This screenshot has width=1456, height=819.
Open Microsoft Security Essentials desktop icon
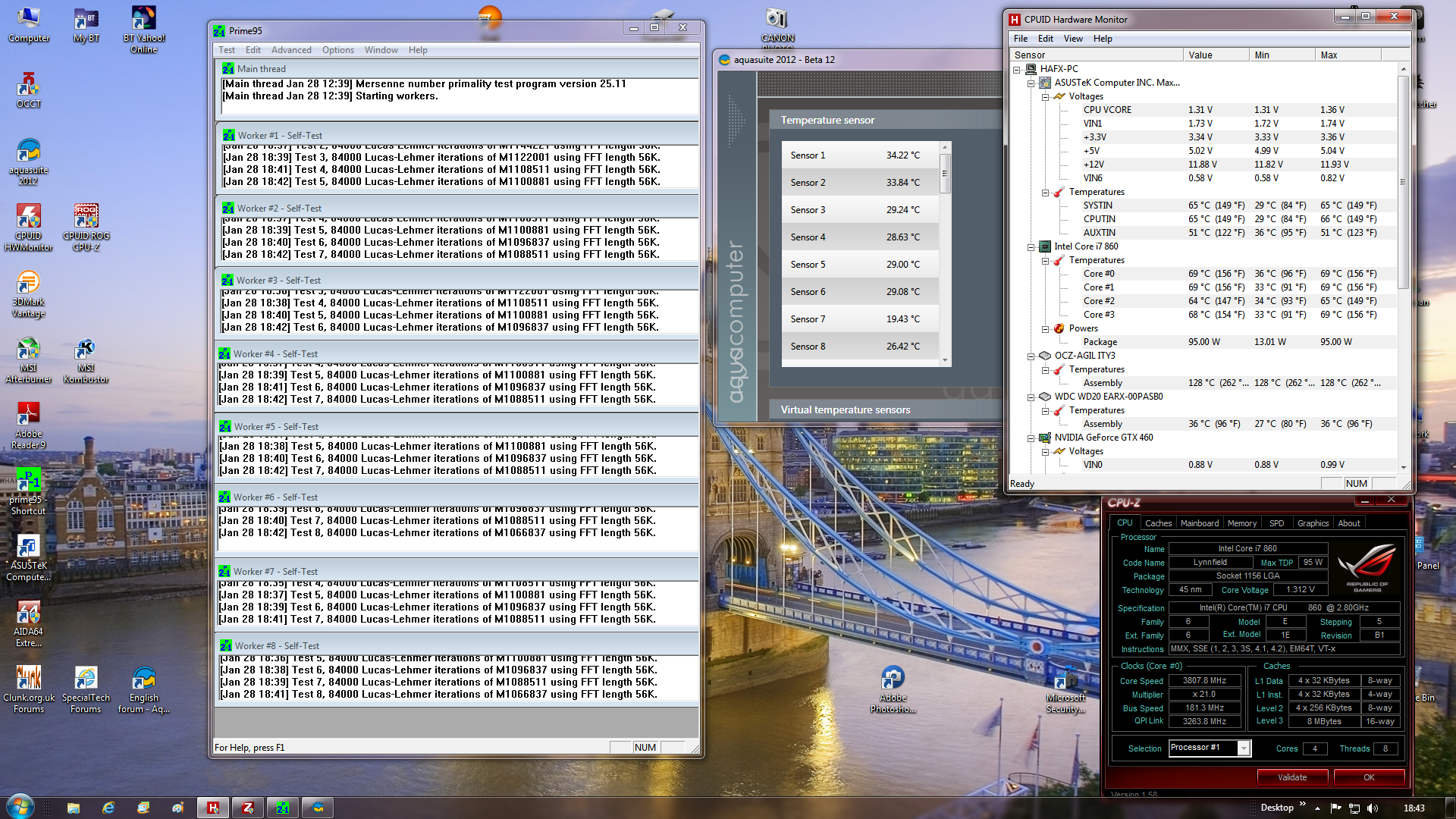[x=1065, y=689]
